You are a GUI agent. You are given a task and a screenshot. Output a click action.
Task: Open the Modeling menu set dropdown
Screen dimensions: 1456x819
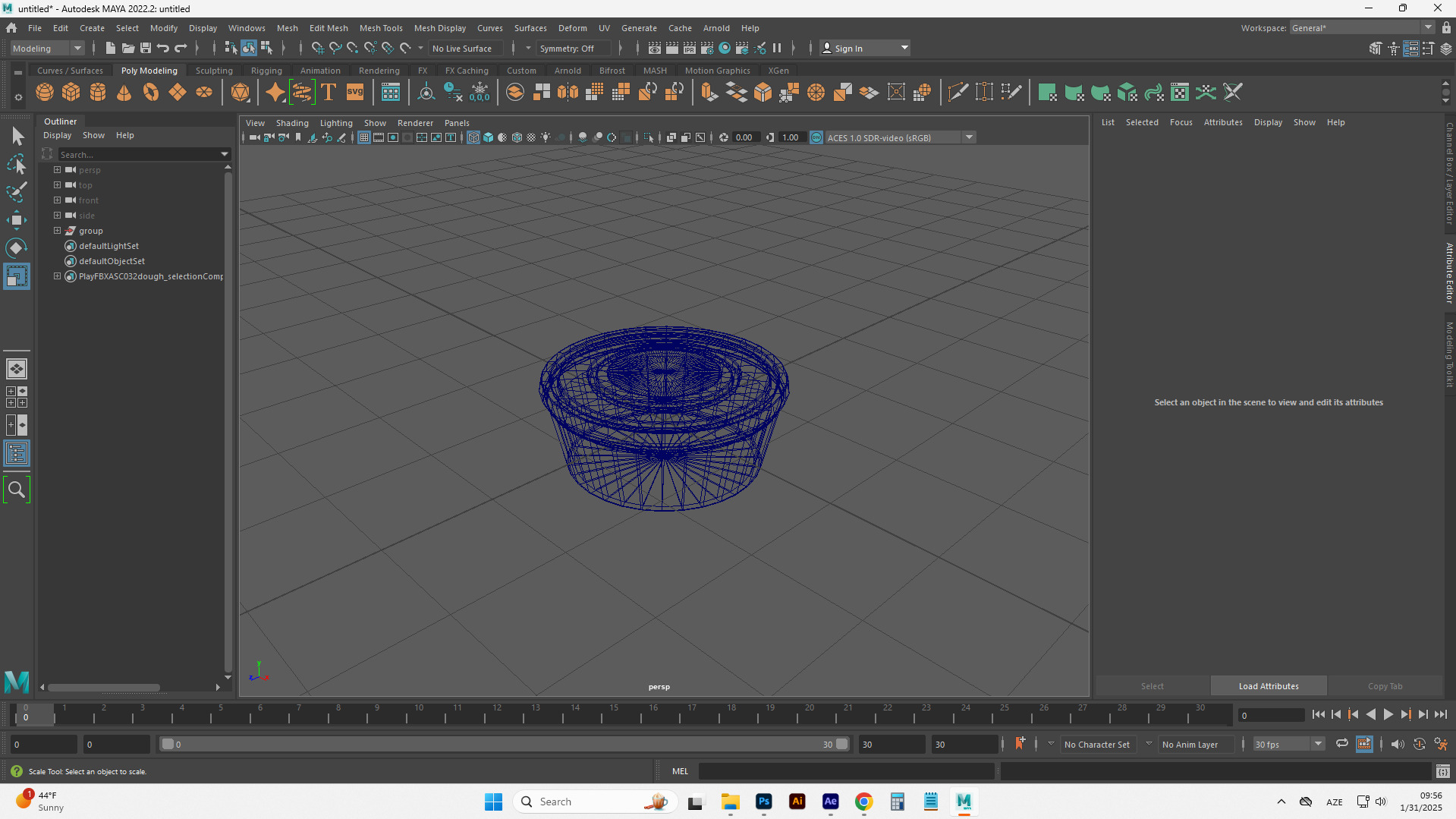coord(47,48)
